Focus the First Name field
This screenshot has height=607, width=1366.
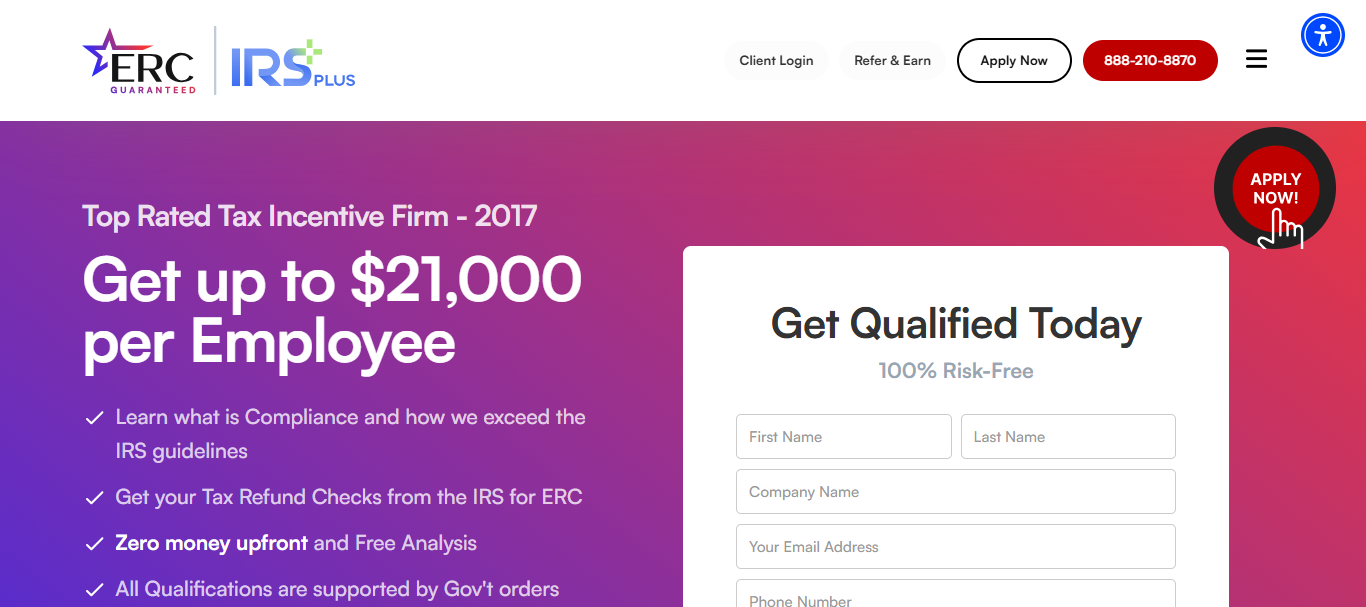pyautogui.click(x=844, y=437)
